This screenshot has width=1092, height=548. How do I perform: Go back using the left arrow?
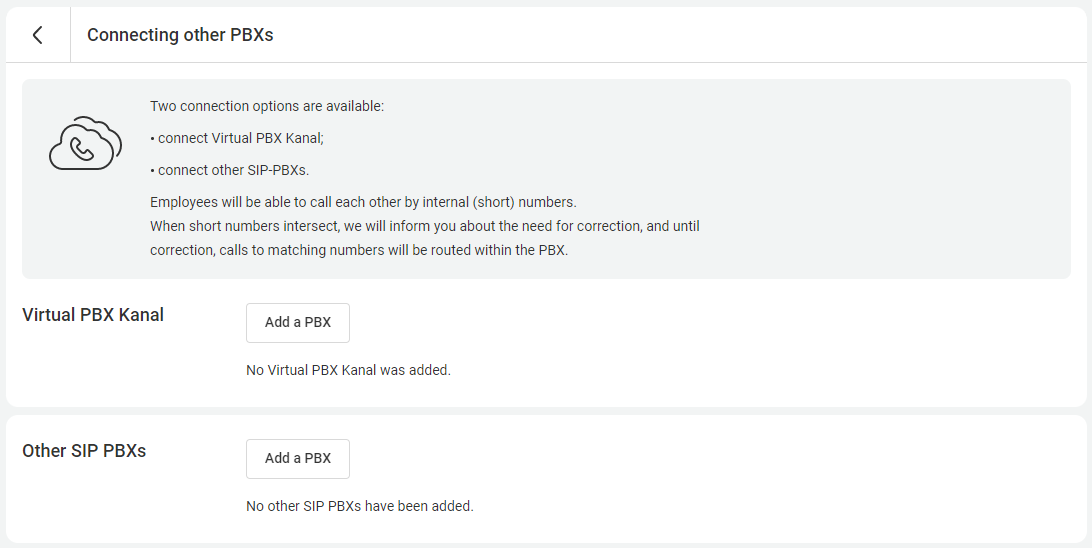(37, 35)
